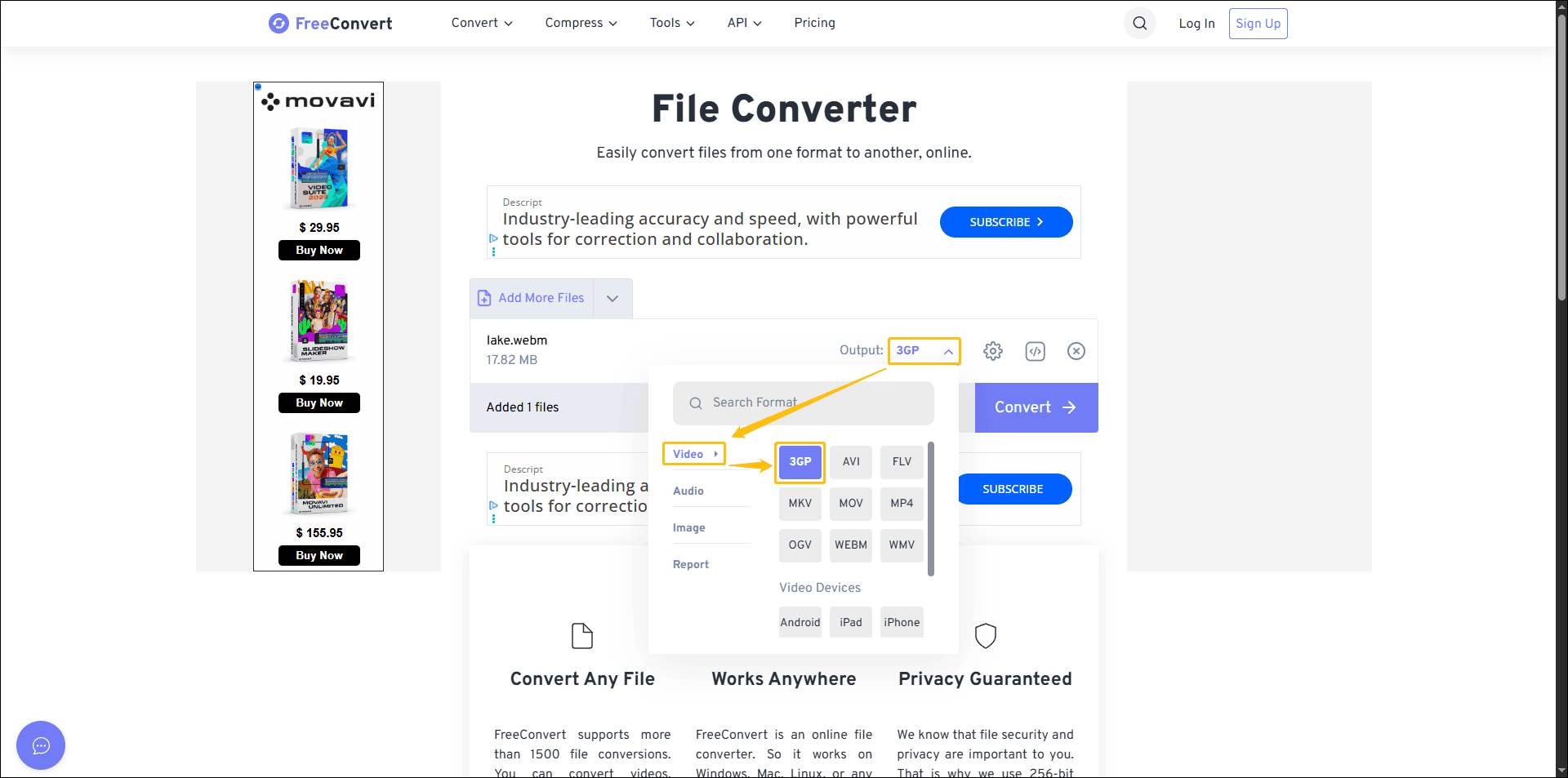Buy the $19.95 Movavi Slideshow Maker
Image resolution: width=1568 pixels, height=778 pixels.
click(x=319, y=403)
